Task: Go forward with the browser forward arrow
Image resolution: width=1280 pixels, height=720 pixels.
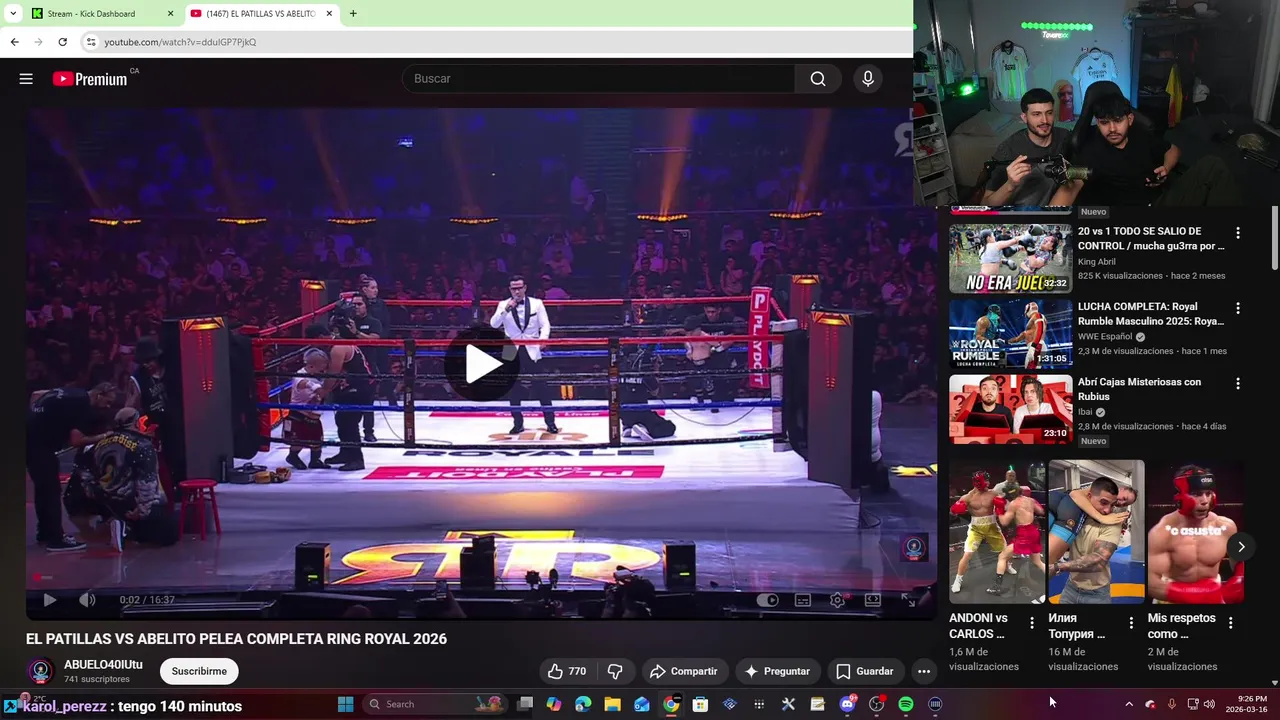Action: click(38, 42)
